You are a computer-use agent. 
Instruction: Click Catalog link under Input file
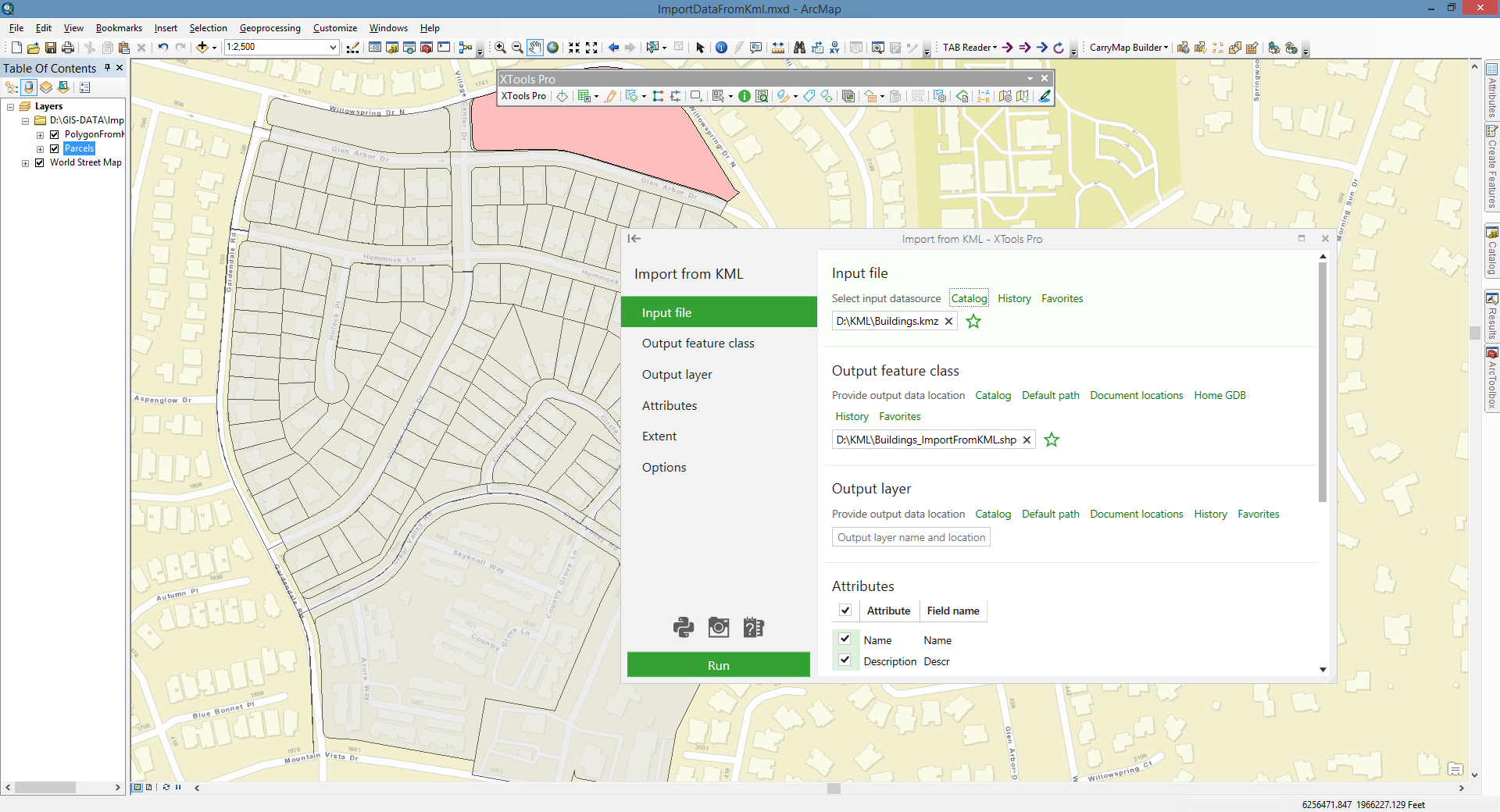click(969, 298)
